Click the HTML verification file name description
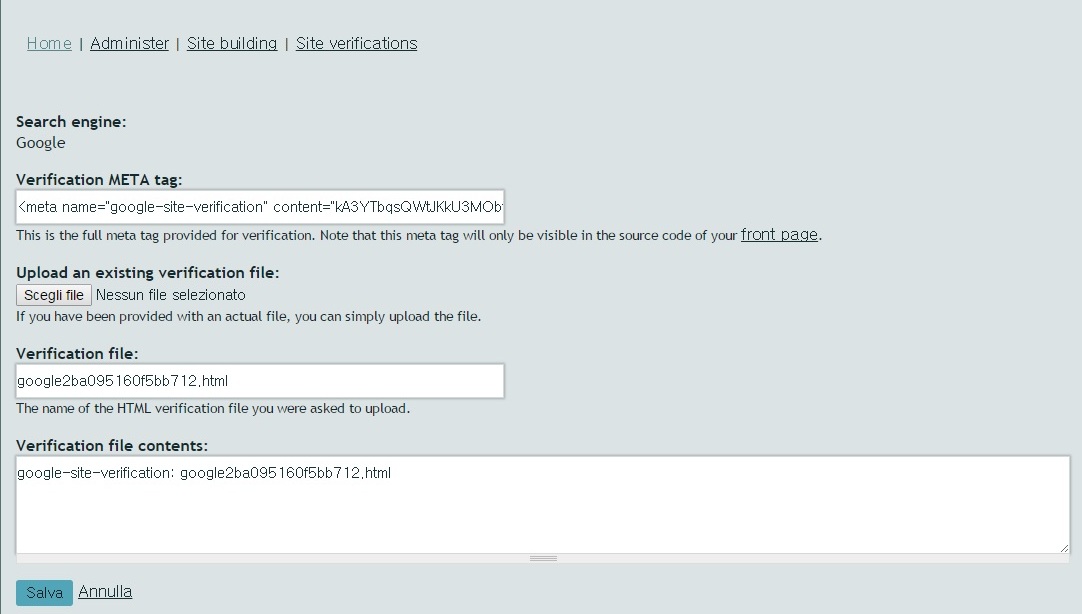1082x614 pixels. coord(213,408)
